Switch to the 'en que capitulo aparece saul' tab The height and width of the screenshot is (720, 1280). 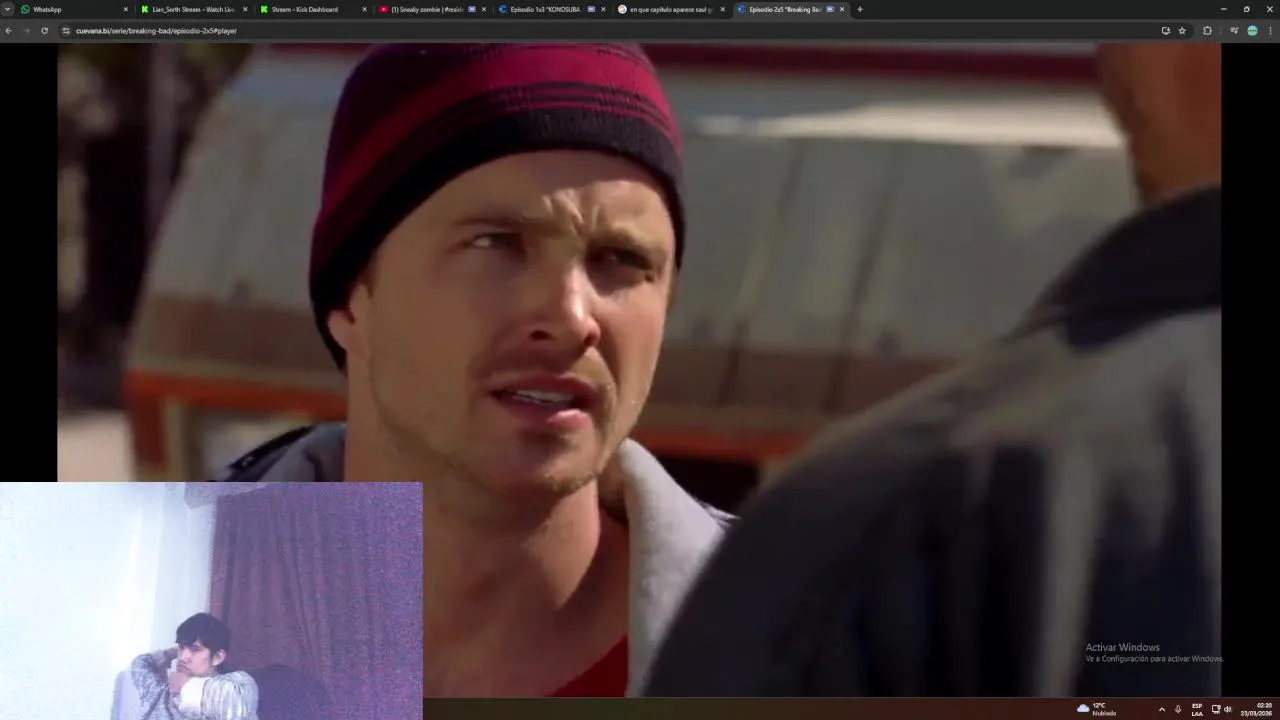pyautogui.click(x=670, y=9)
